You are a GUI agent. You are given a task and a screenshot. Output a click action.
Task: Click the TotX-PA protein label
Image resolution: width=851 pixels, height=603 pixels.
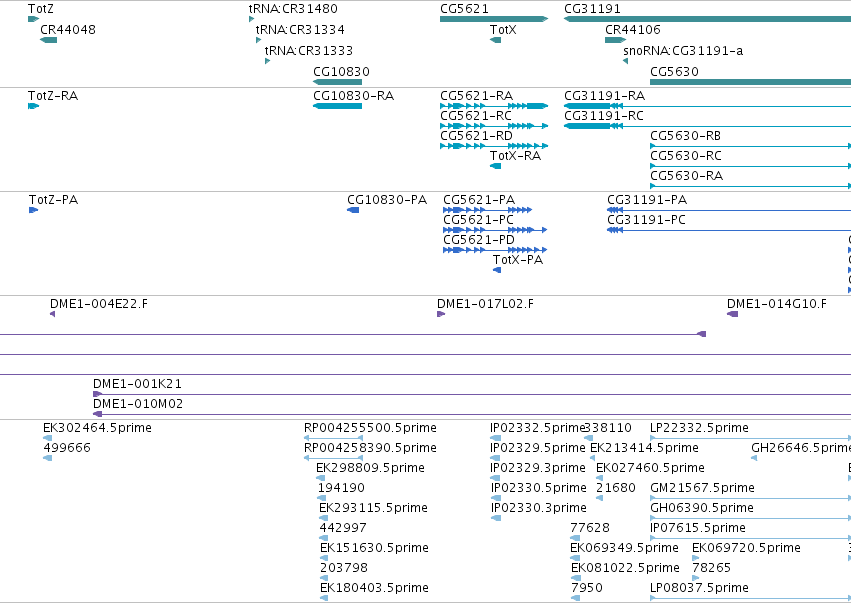click(x=518, y=260)
